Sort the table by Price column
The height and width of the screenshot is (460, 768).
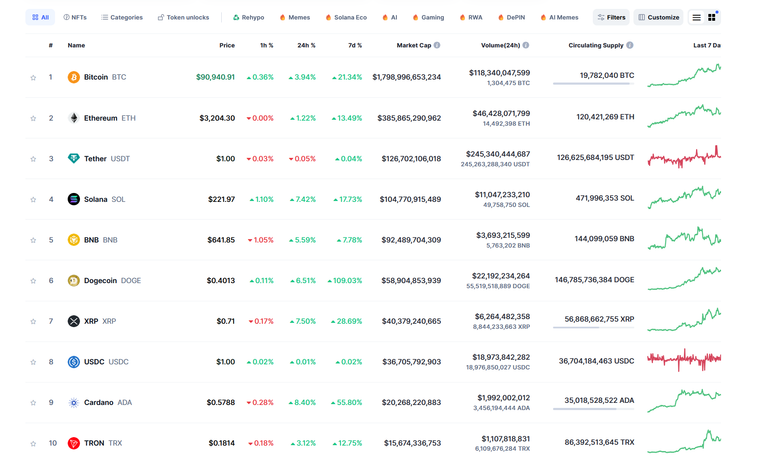[227, 46]
